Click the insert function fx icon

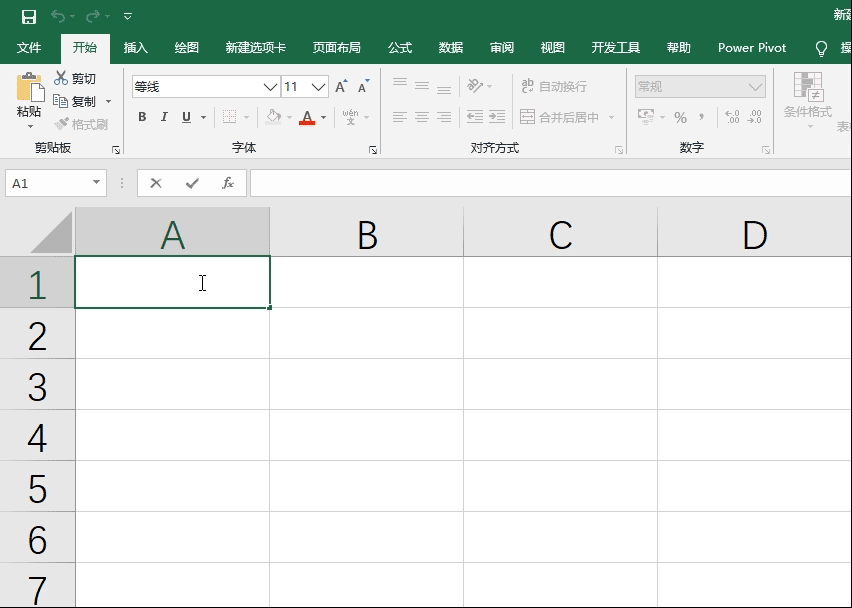pyautogui.click(x=228, y=183)
